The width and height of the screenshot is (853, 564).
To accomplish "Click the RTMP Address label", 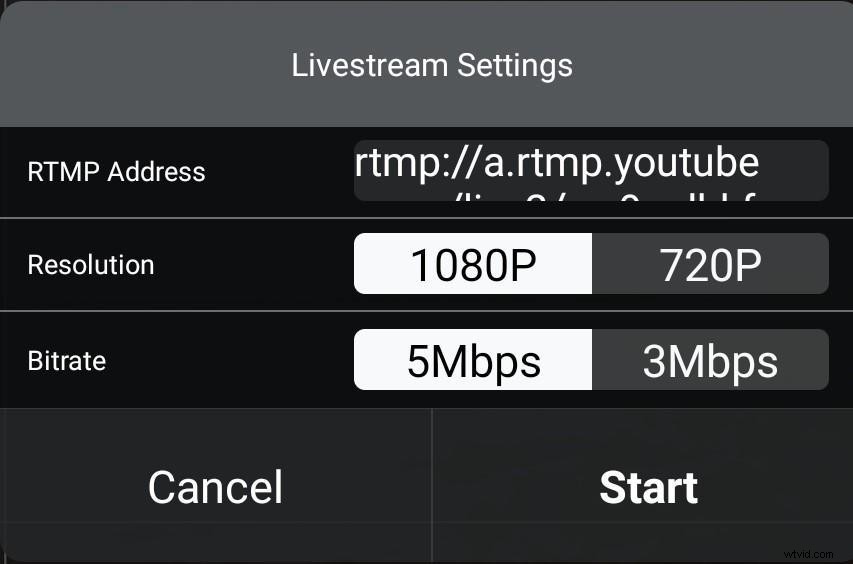I will 116,172.
